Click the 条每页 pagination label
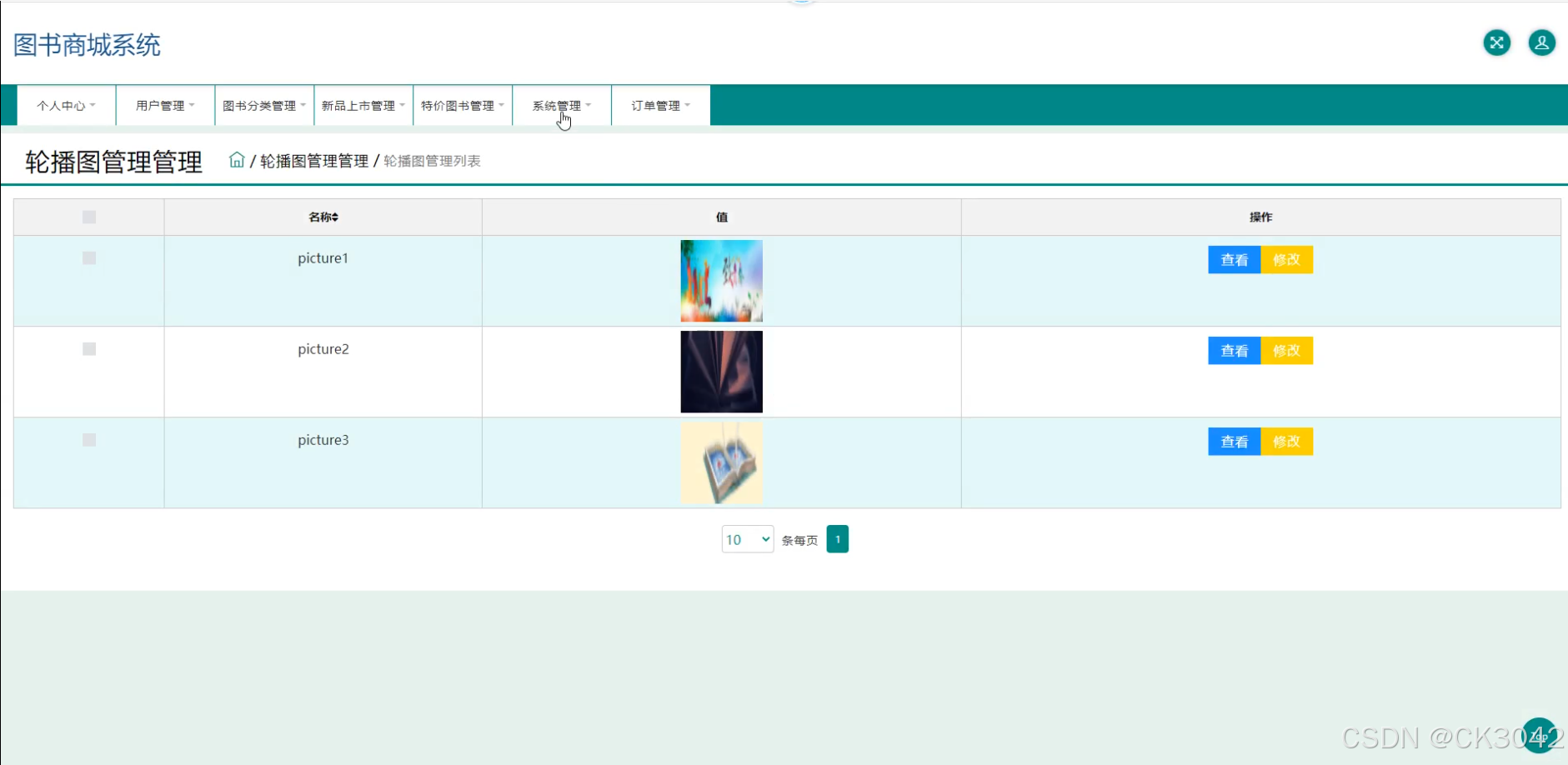 pyautogui.click(x=799, y=541)
